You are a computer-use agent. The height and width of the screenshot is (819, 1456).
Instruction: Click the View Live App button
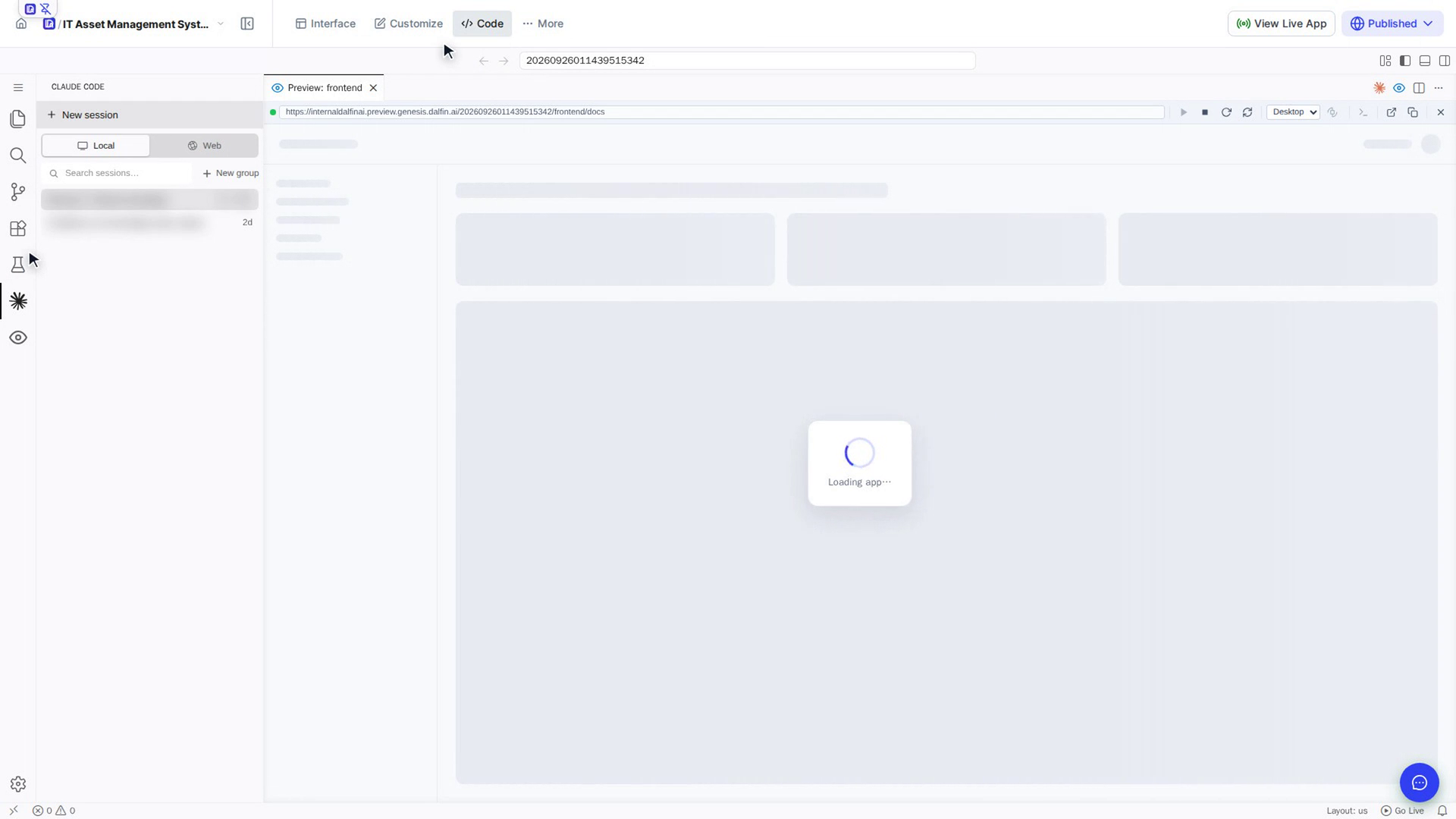(1282, 24)
